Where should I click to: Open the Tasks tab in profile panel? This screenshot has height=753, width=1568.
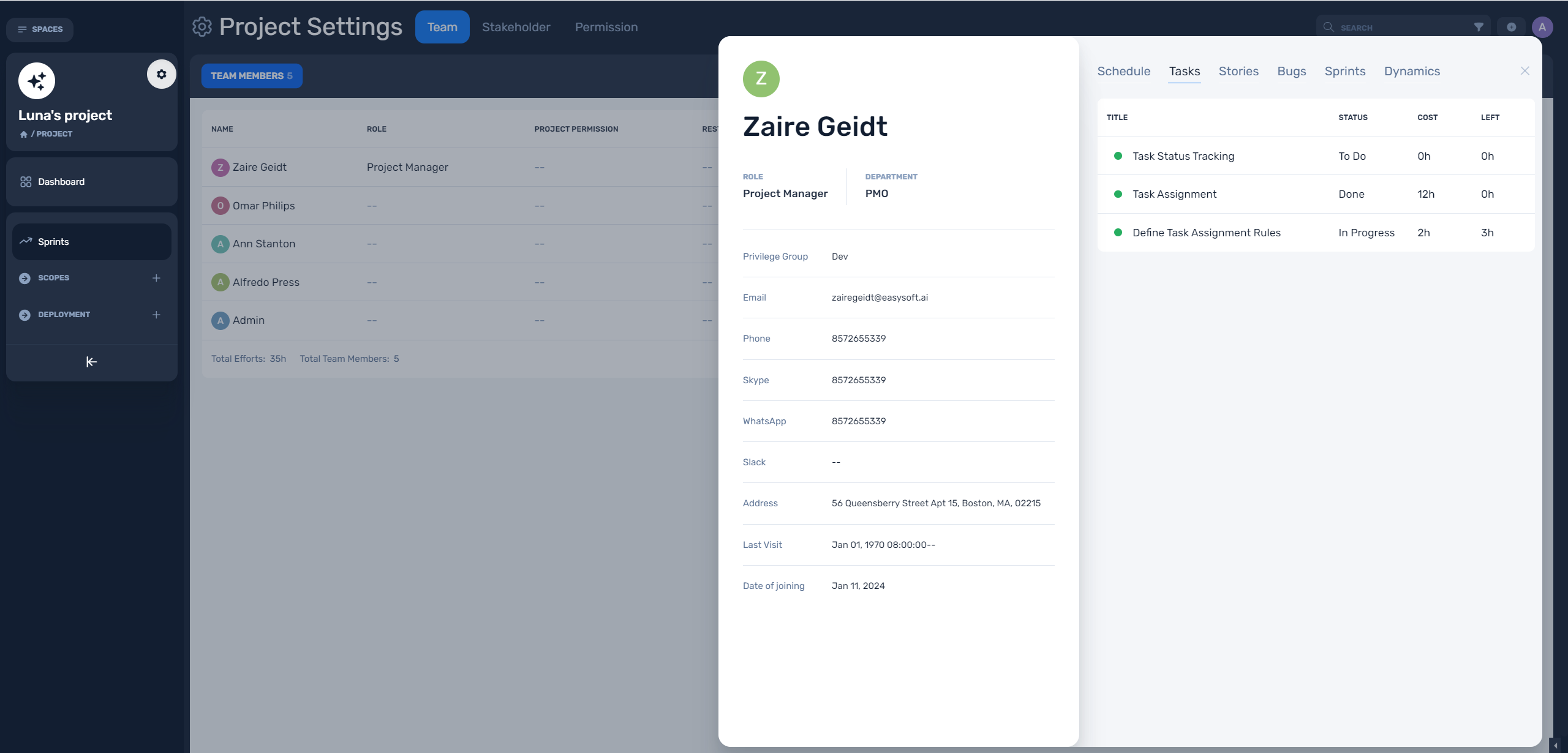point(1185,71)
